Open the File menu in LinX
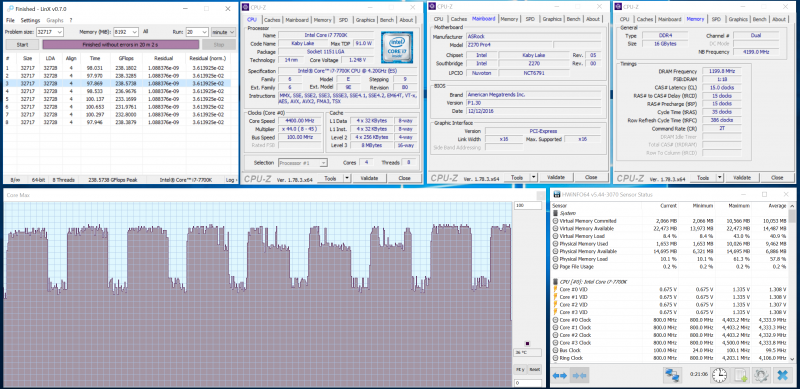This screenshot has width=800, height=389. [10, 20]
